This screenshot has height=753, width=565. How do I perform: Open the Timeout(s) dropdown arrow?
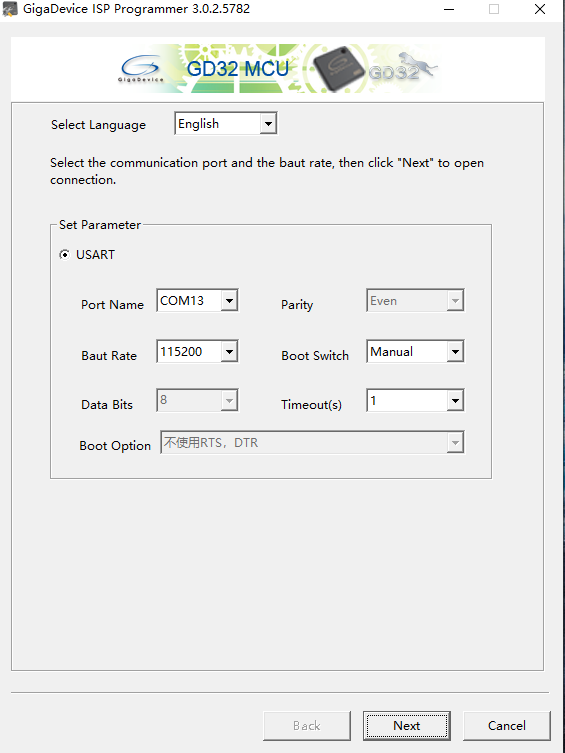point(455,401)
